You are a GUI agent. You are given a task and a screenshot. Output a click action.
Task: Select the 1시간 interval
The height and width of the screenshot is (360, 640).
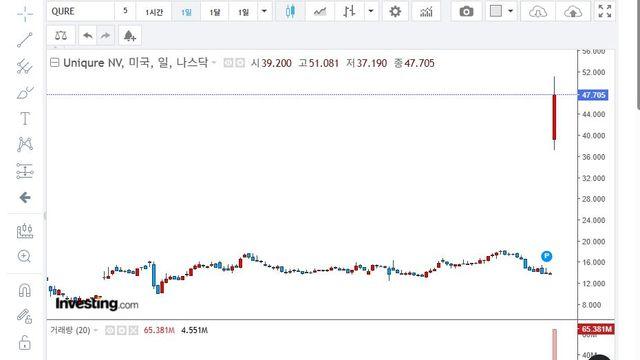point(154,11)
